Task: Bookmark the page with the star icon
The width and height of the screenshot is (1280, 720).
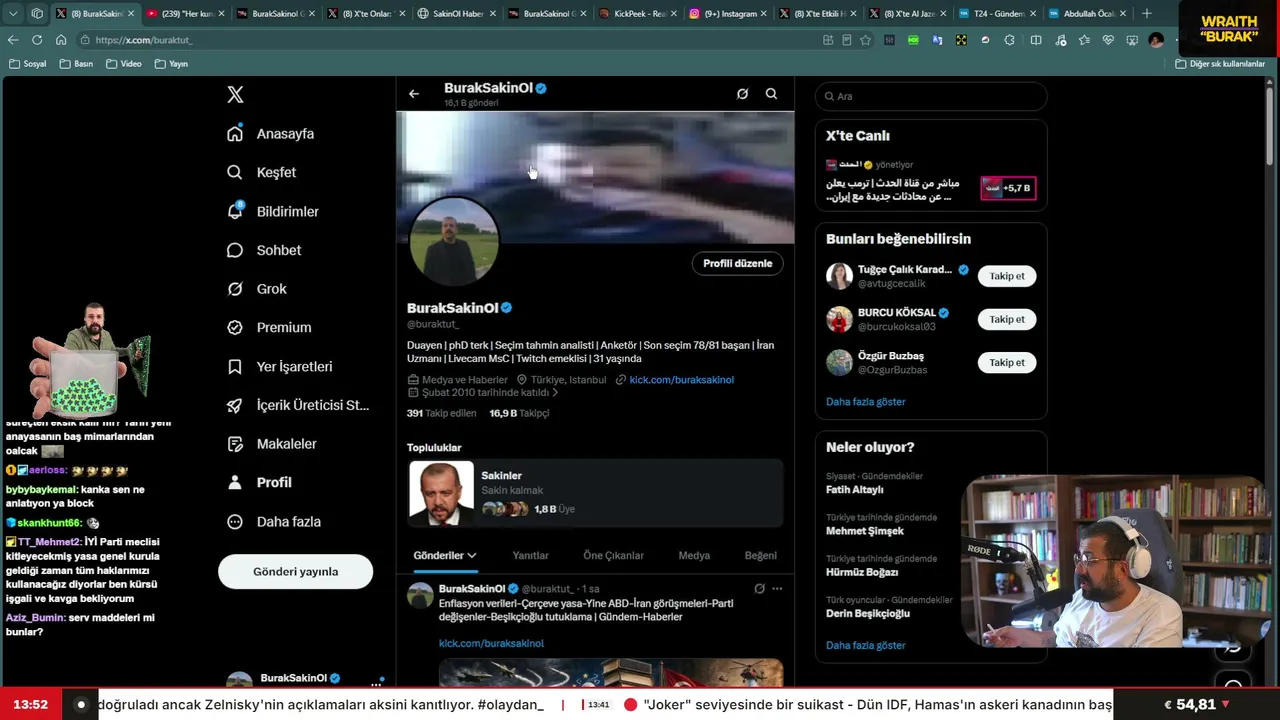Action: pos(865,40)
